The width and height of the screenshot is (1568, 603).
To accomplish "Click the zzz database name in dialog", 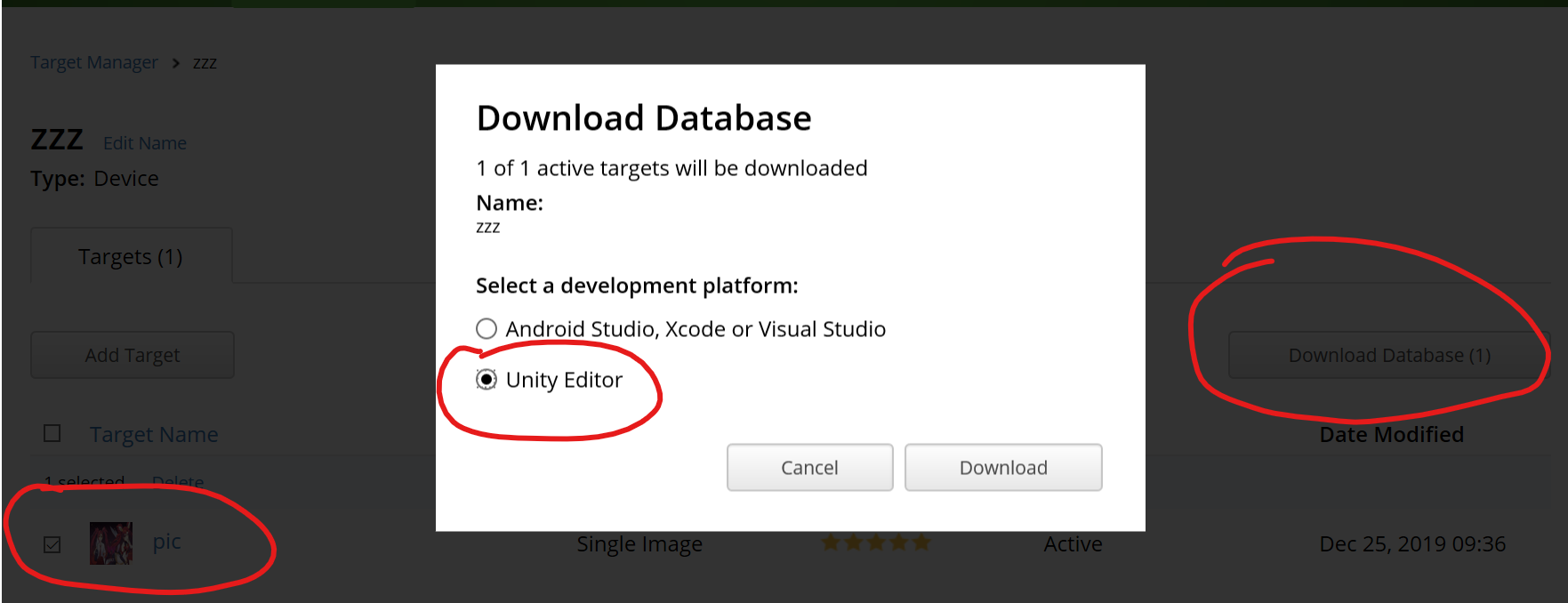I will 488,227.
